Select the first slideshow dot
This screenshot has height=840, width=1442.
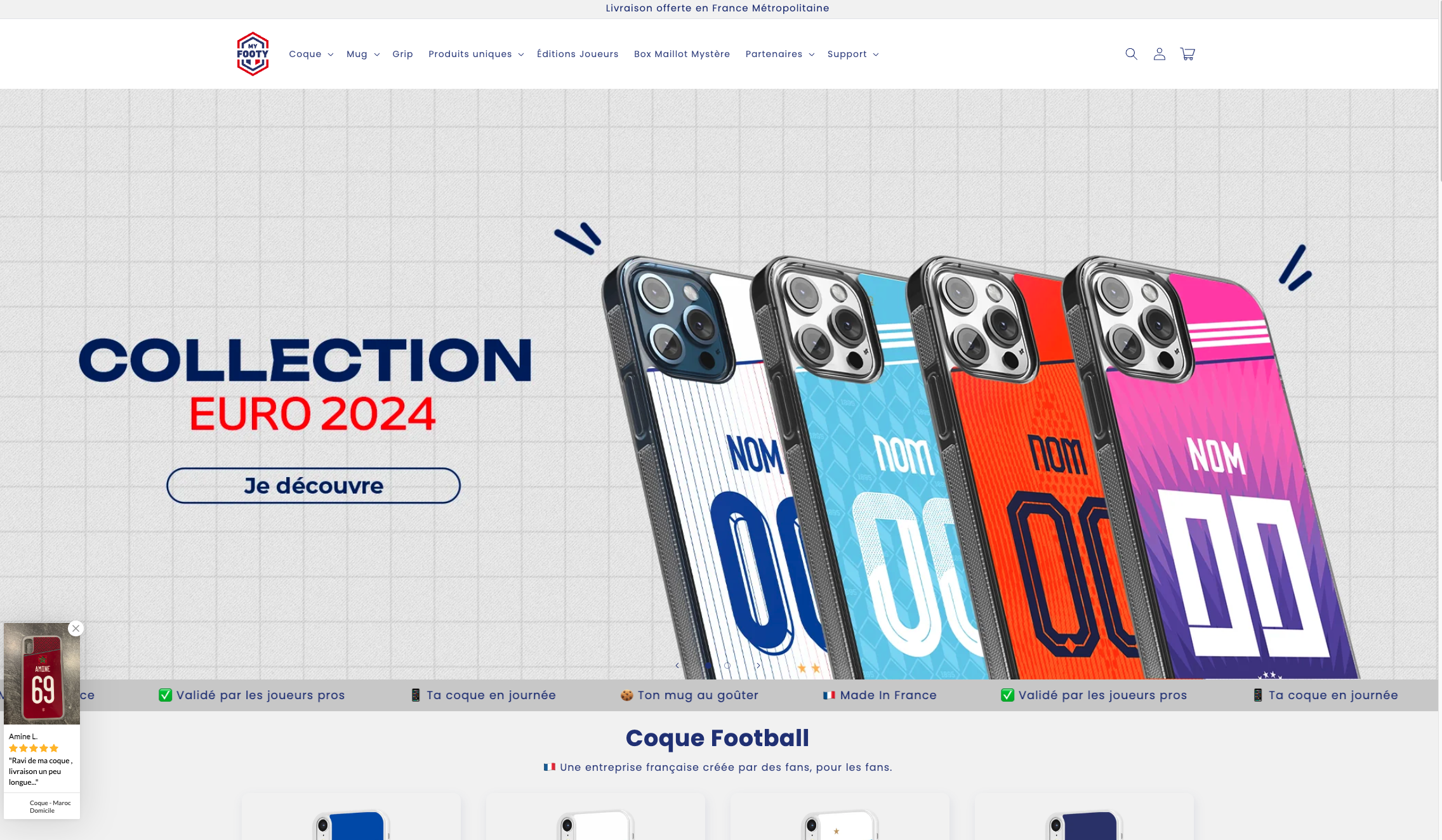708,666
